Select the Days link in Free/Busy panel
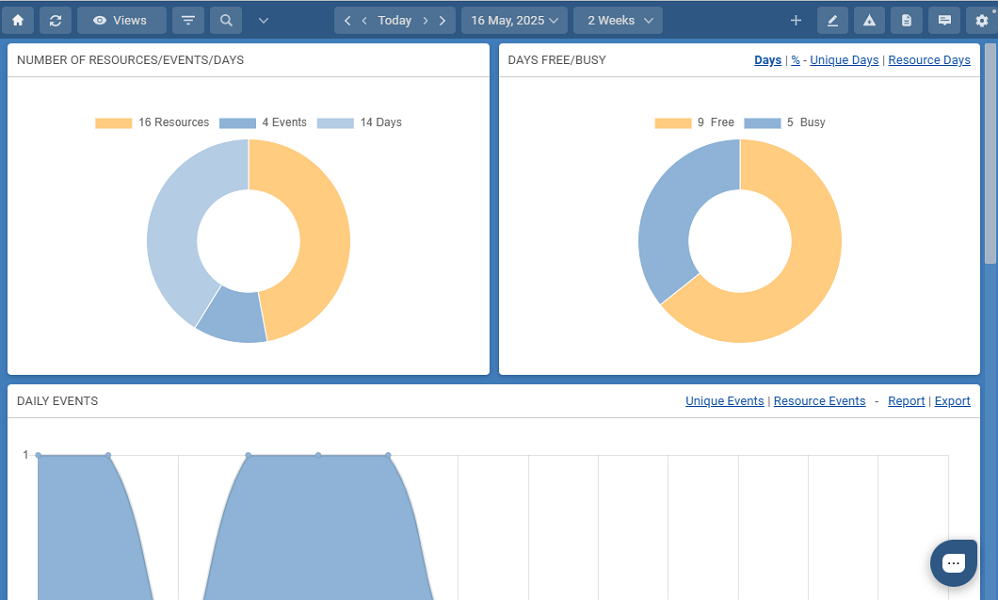Screen dimensions: 998x600 (768, 60)
